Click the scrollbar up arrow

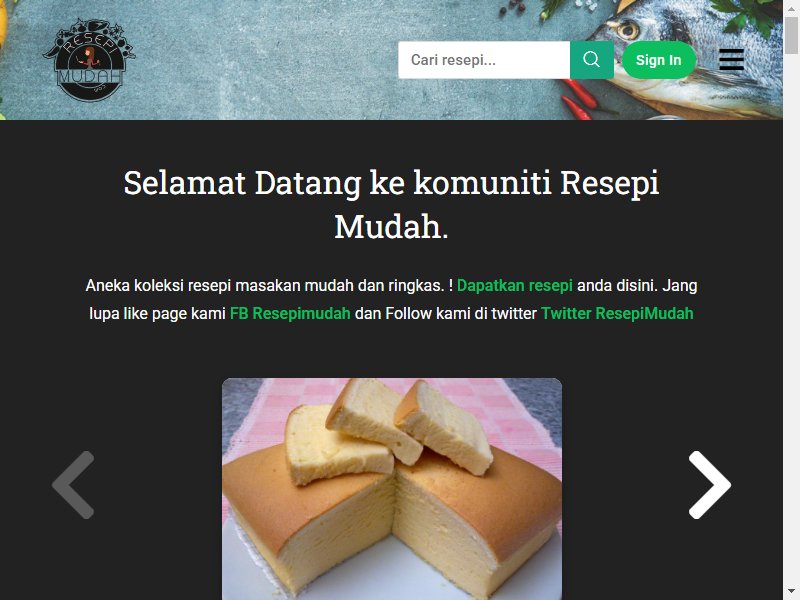tap(791, 9)
